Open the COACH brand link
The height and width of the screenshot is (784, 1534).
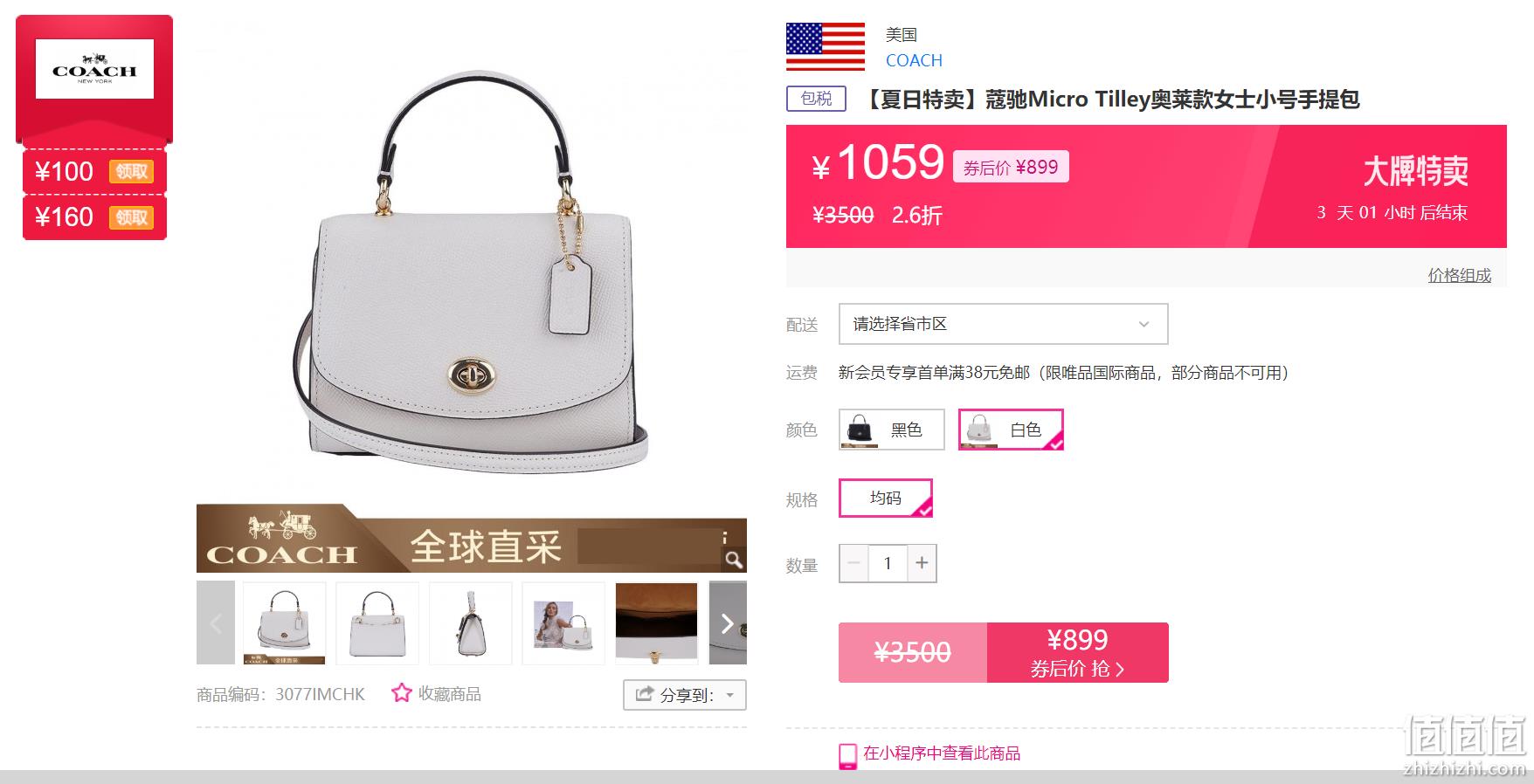[914, 60]
